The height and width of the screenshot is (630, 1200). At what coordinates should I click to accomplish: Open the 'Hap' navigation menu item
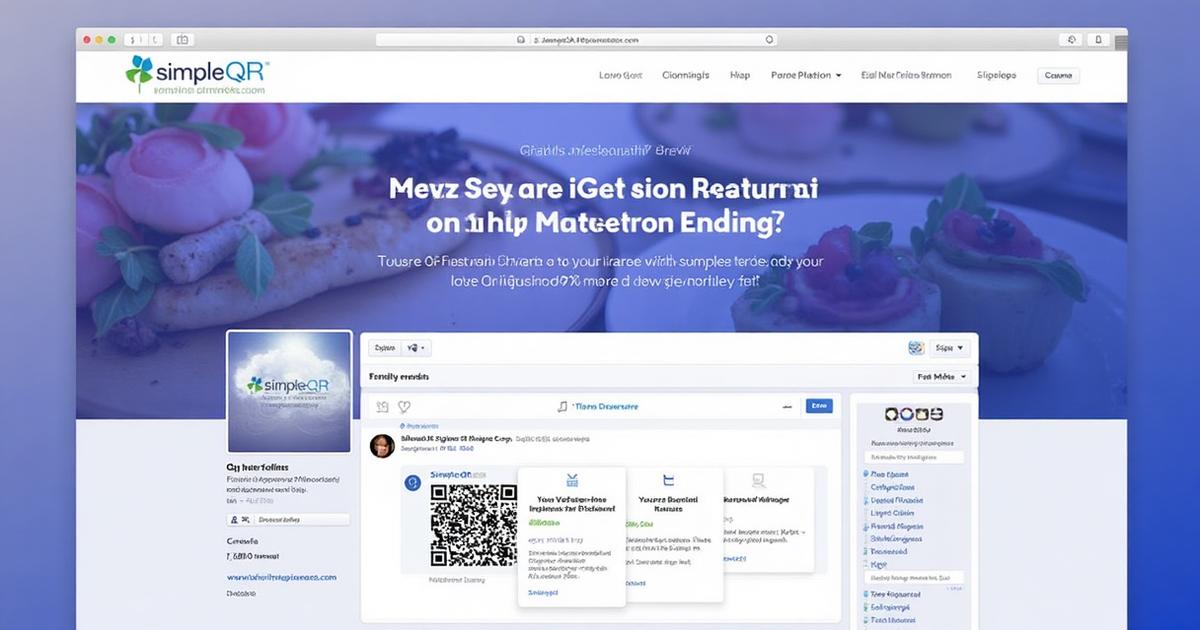(x=740, y=75)
